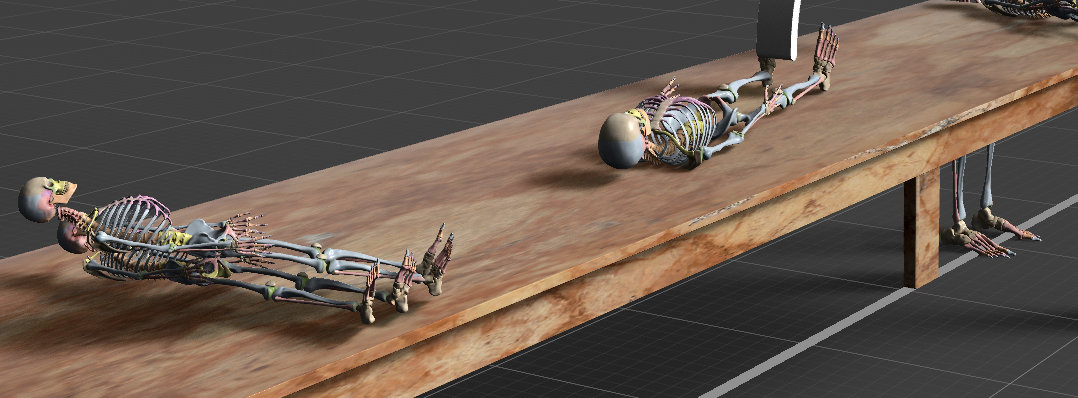Select the middle skeleton's raised hand

click(667, 89)
